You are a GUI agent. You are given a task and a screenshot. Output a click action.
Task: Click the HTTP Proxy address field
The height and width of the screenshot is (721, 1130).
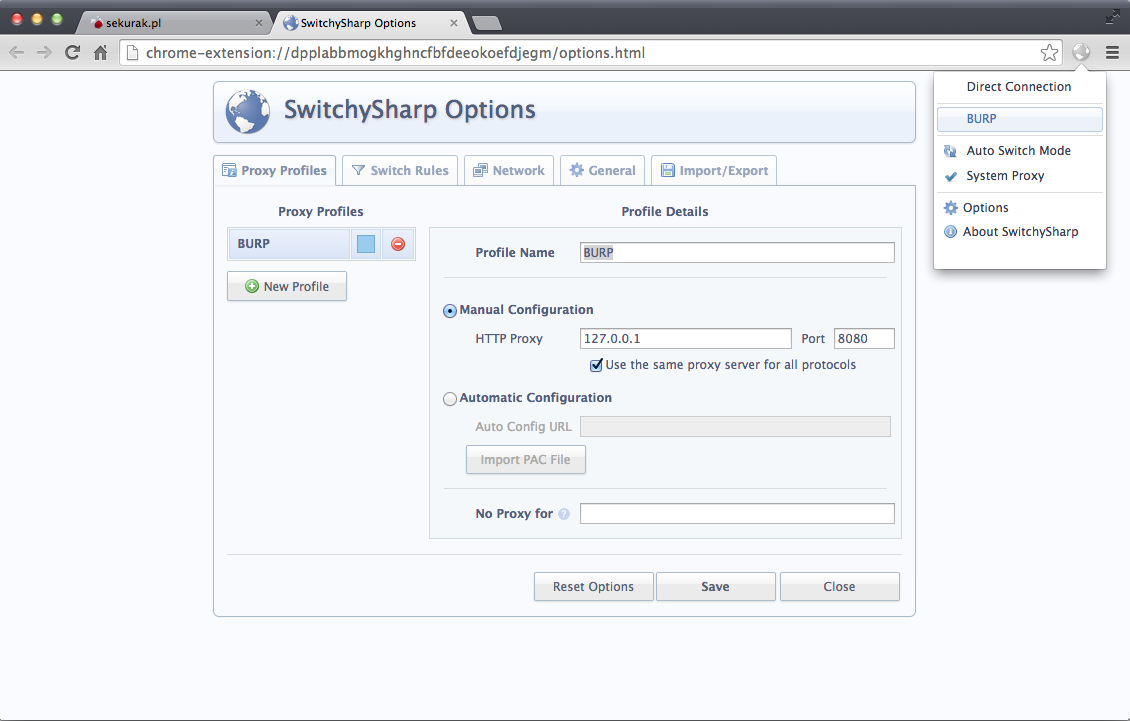(685, 339)
